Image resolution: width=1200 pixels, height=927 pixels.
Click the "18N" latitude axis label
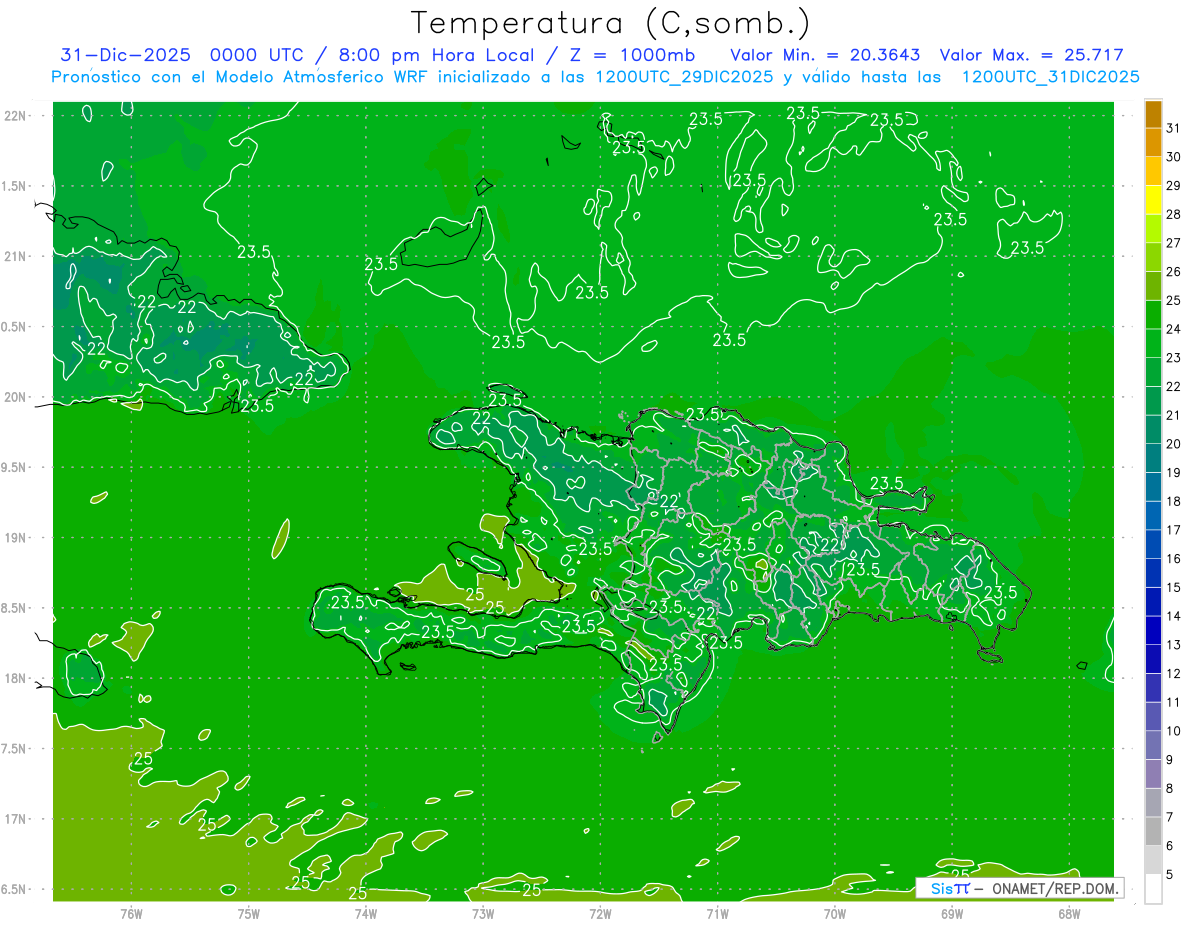[15, 678]
